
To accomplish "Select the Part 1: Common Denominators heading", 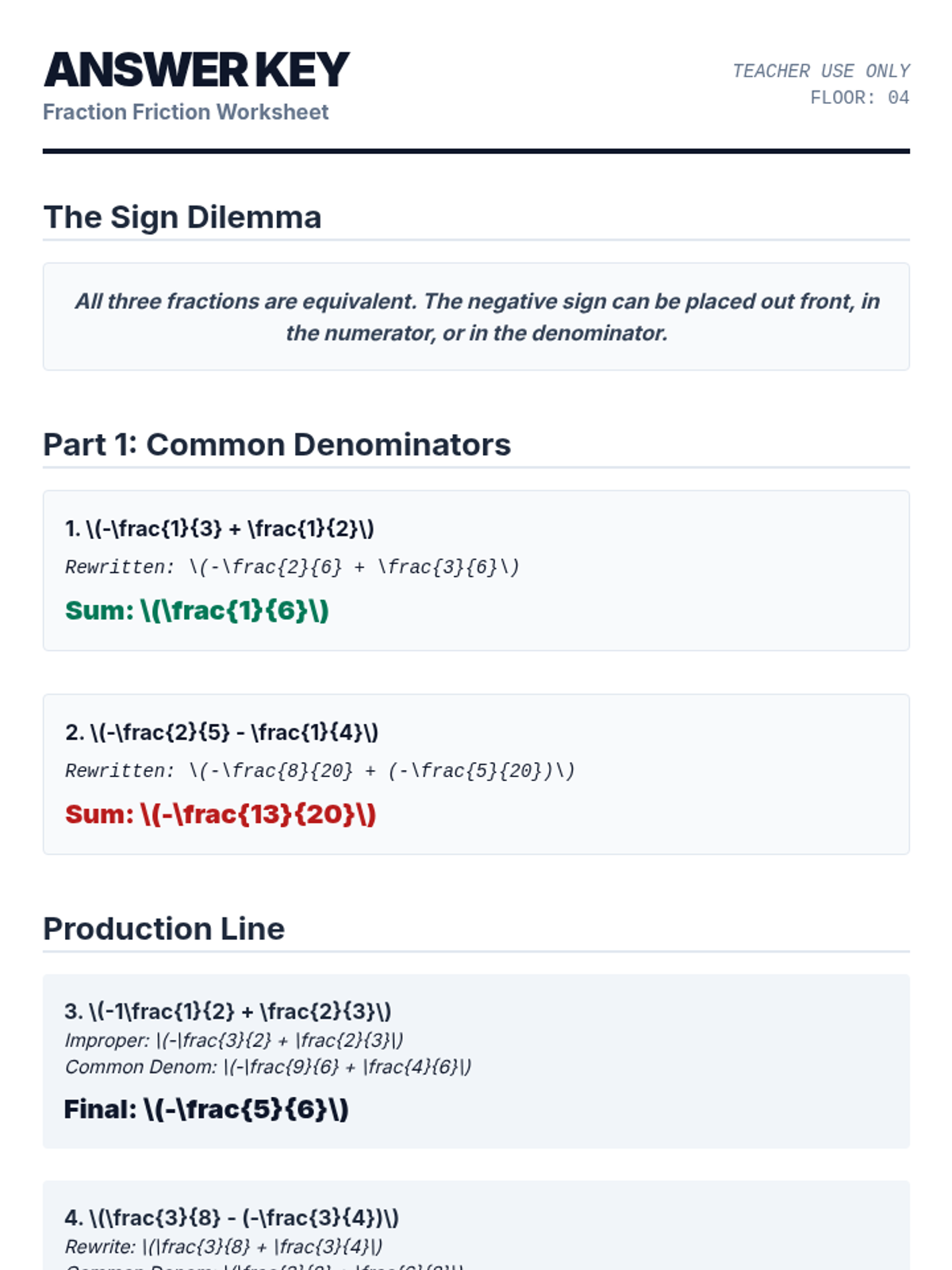I will [277, 444].
